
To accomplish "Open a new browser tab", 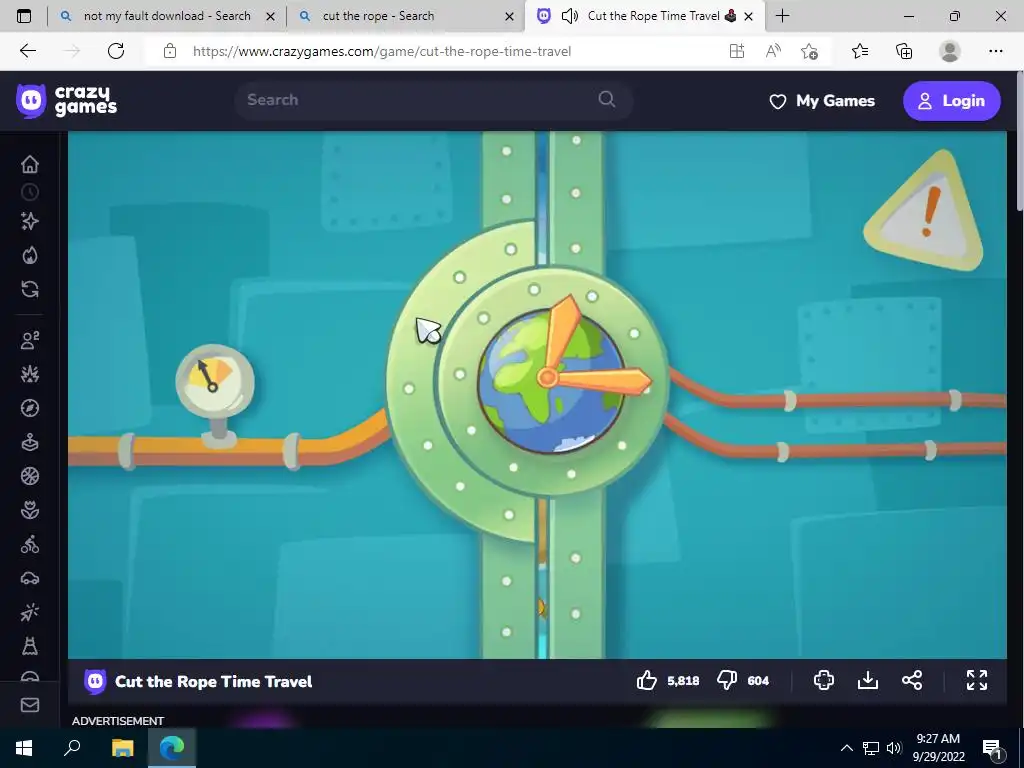I will pyautogui.click(x=782, y=16).
